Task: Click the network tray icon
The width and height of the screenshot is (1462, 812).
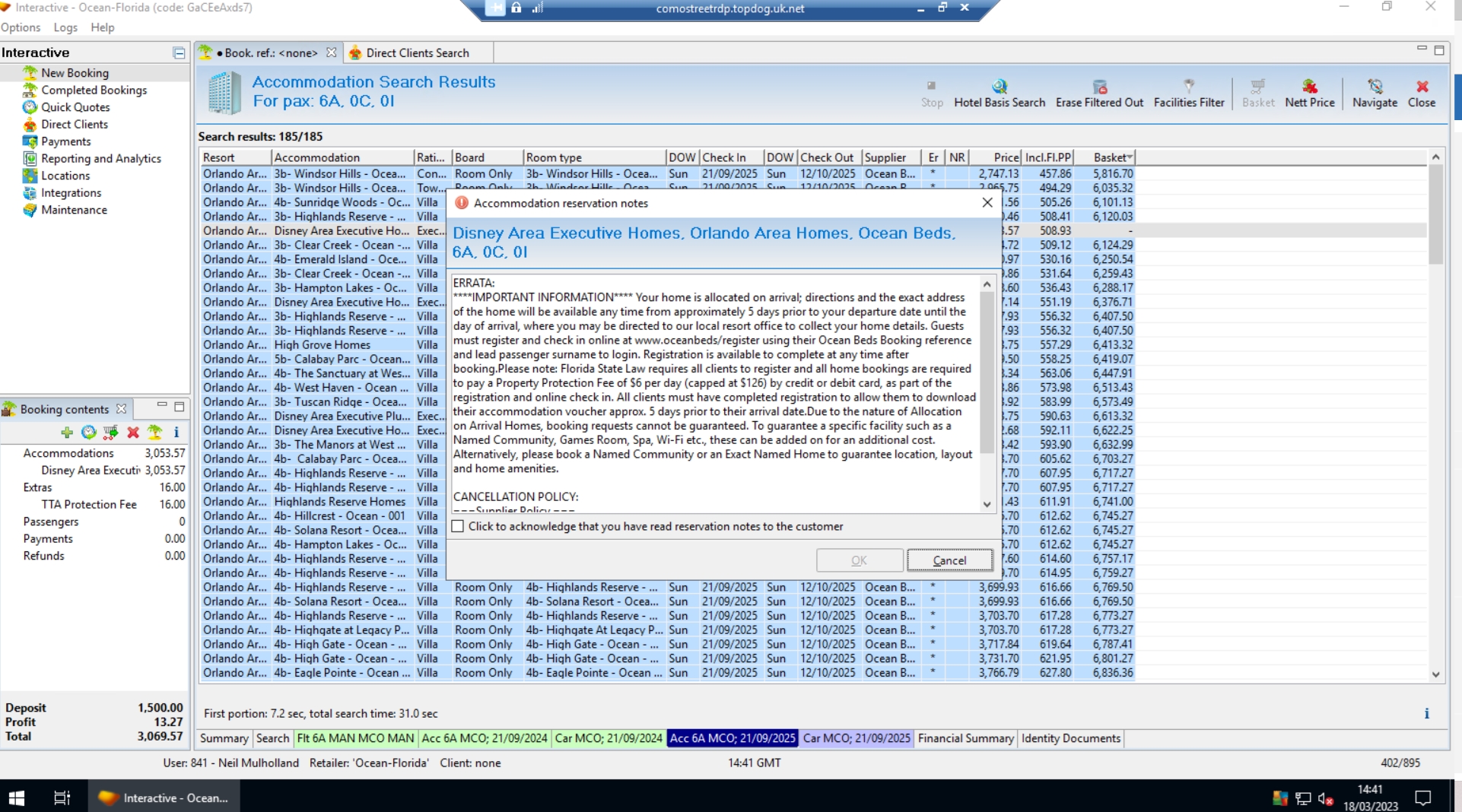Action: tap(1303, 798)
